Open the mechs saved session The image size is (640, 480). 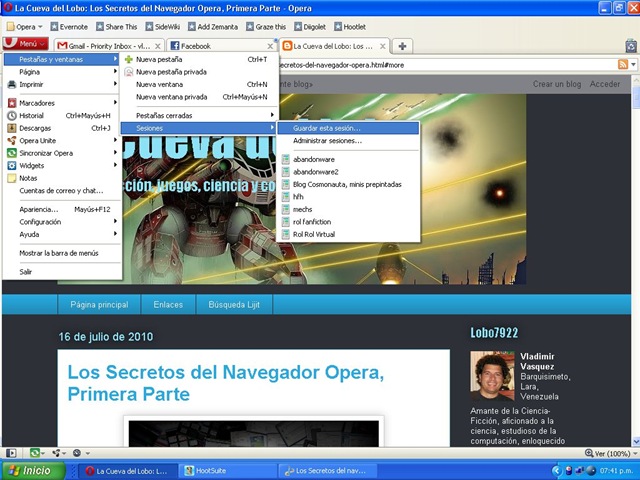click(348, 209)
